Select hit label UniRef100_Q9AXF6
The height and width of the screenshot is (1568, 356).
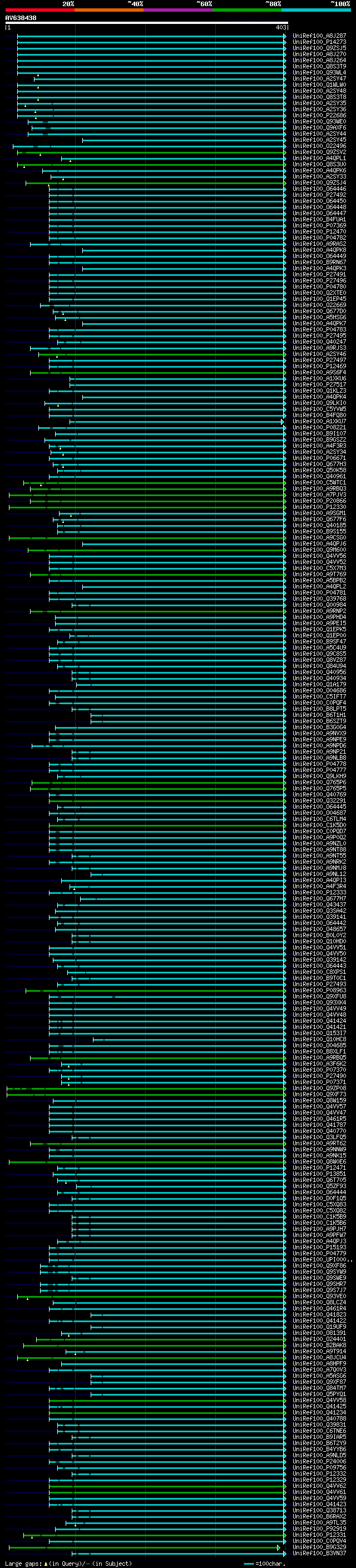click(x=319, y=127)
